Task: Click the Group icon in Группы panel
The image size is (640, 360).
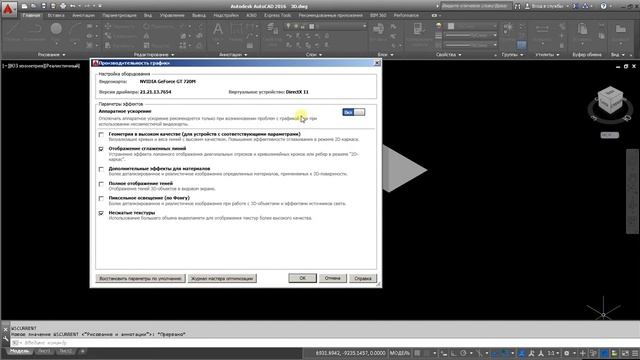Action: tap(508, 29)
